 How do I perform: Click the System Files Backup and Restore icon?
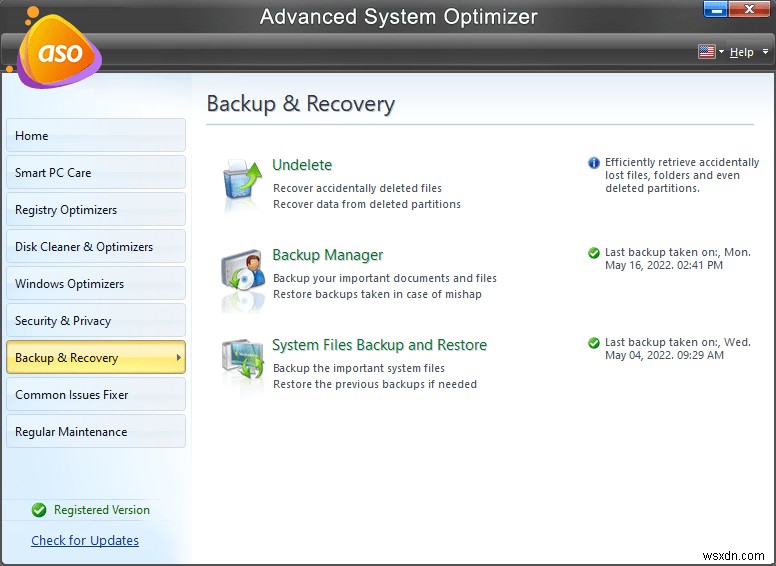[x=241, y=366]
